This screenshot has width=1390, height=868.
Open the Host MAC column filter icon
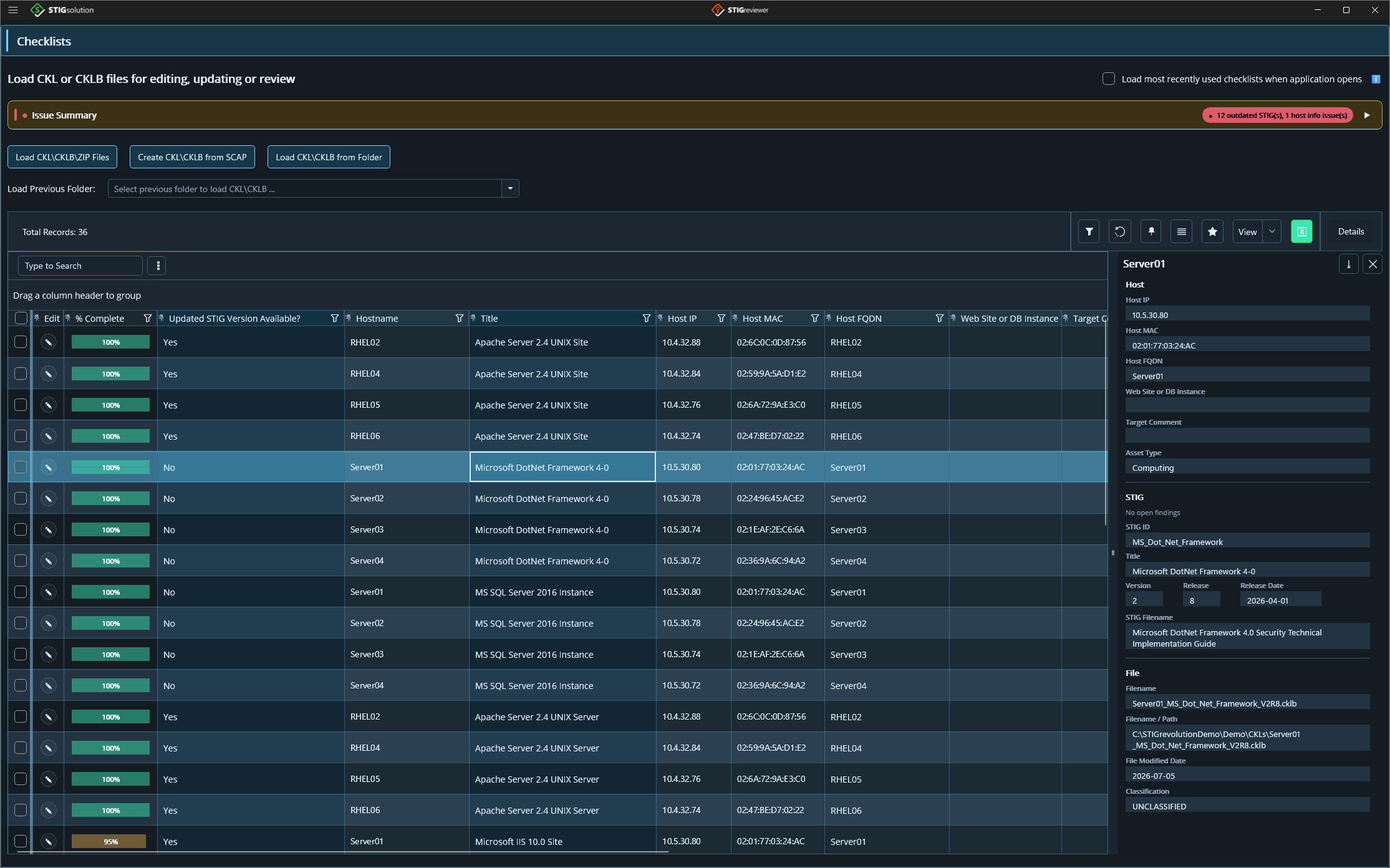click(815, 318)
